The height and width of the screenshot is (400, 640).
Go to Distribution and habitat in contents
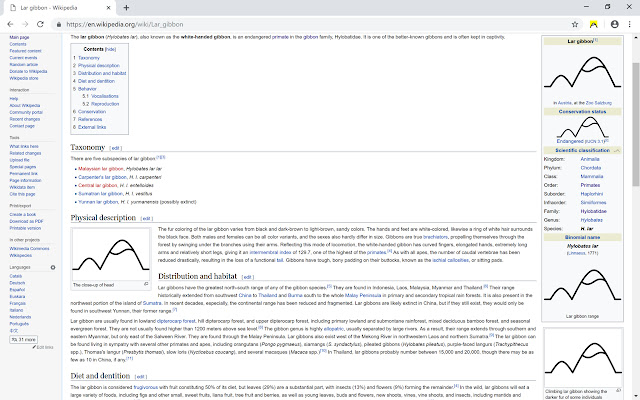point(102,73)
